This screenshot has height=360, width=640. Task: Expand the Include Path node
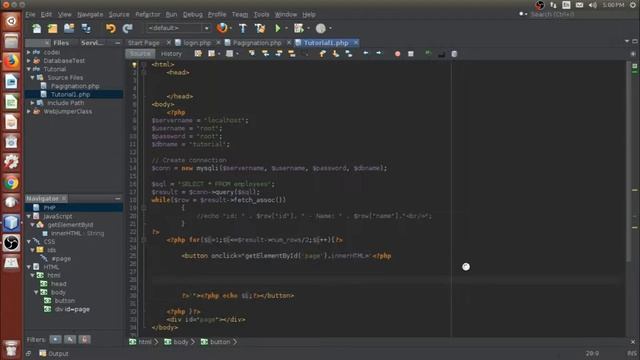pyautogui.click(x=33, y=103)
